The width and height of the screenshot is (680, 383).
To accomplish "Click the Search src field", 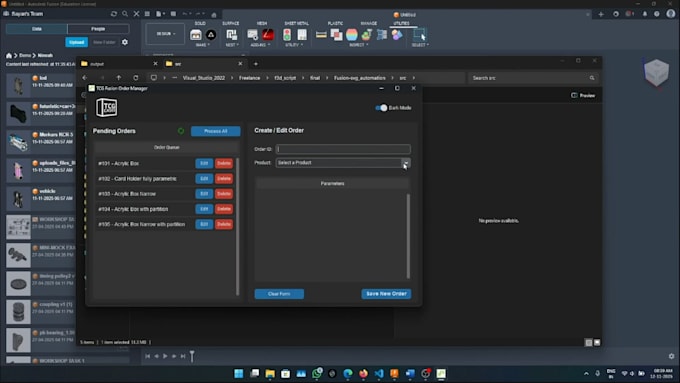I will click(x=533, y=78).
